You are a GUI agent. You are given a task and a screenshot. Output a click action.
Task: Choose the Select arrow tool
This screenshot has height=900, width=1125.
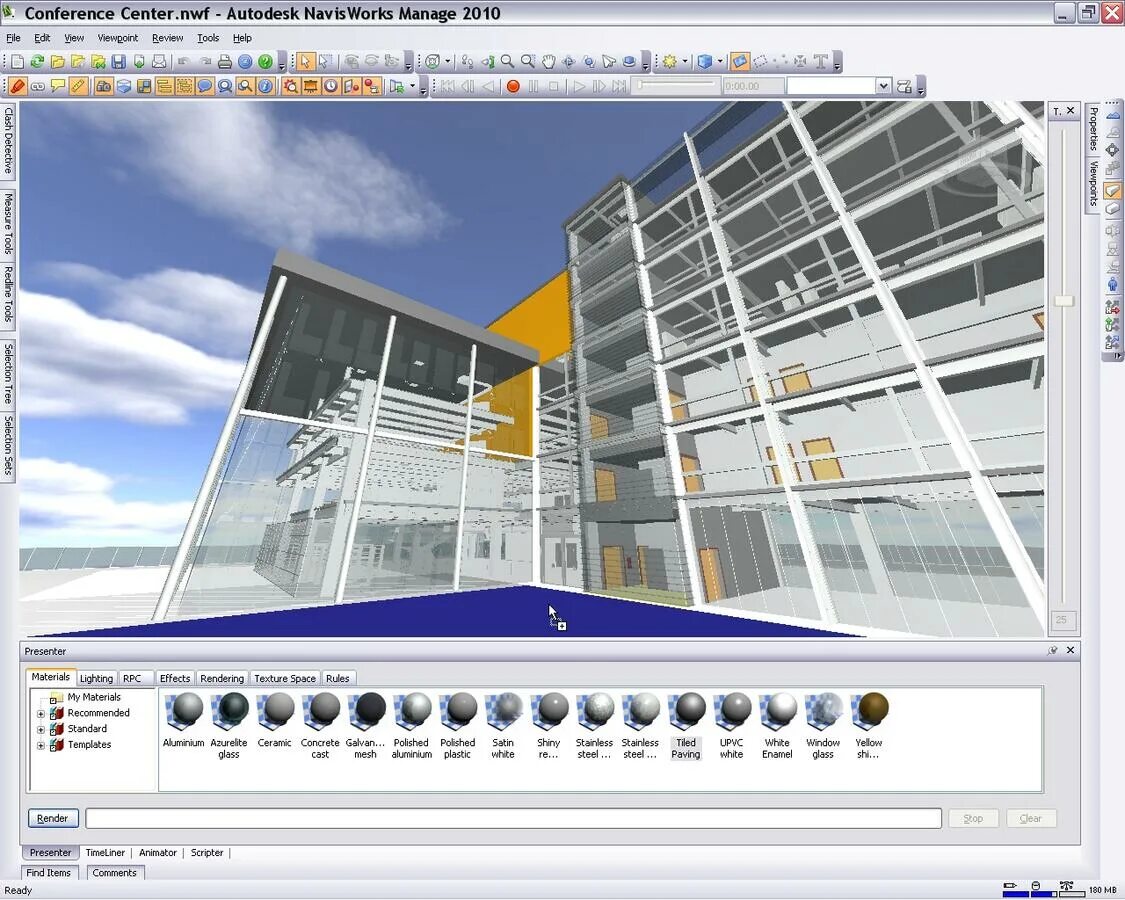[x=306, y=62]
